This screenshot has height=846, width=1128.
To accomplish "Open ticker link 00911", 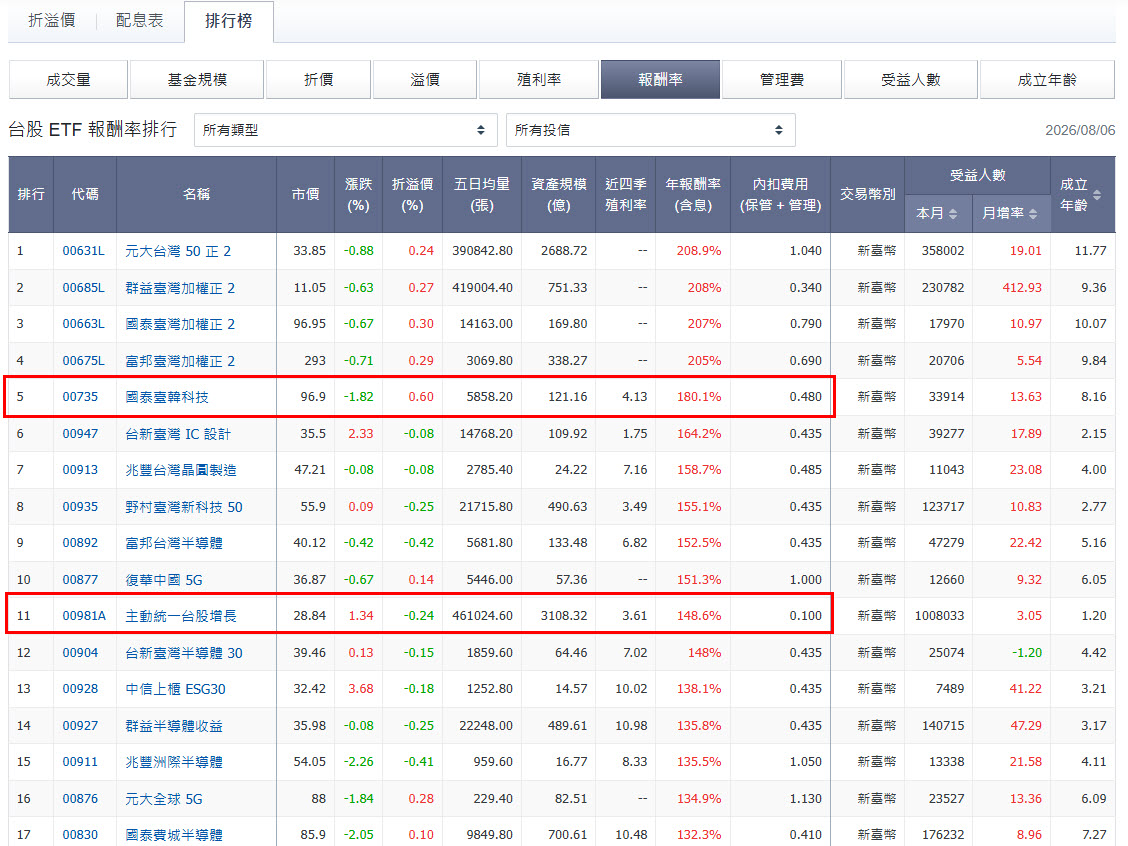I will click(80, 761).
